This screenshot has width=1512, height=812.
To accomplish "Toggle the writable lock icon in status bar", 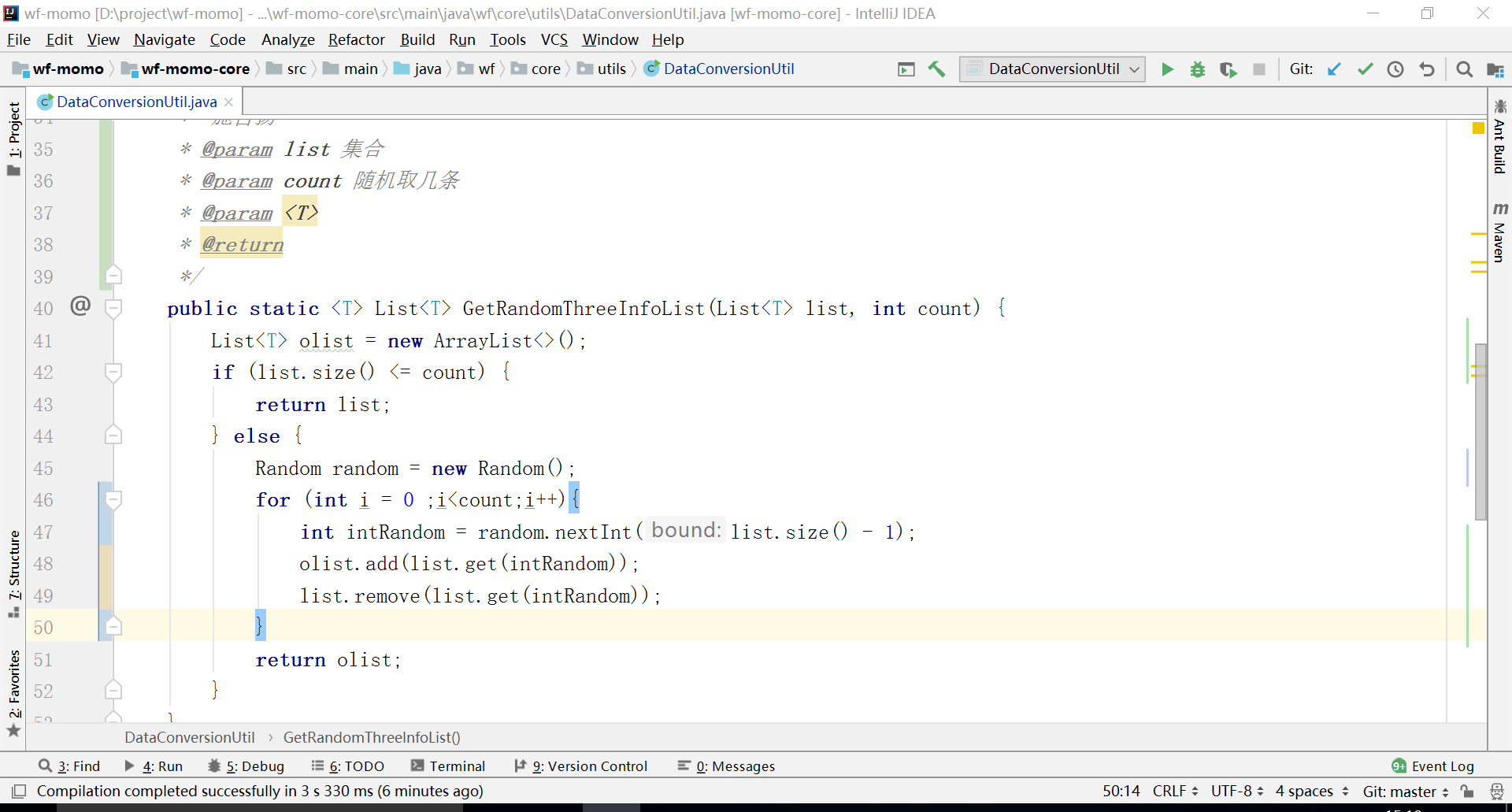I will 1466,792.
